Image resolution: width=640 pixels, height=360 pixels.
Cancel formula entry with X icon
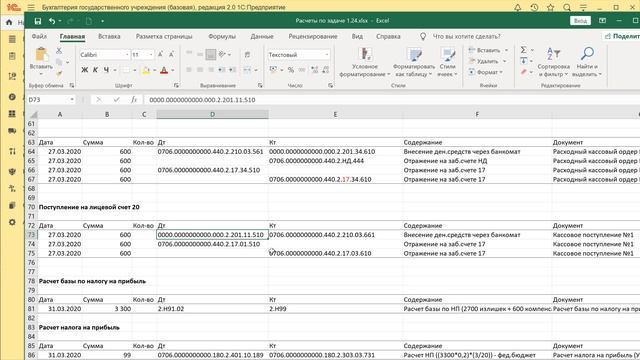point(99,100)
